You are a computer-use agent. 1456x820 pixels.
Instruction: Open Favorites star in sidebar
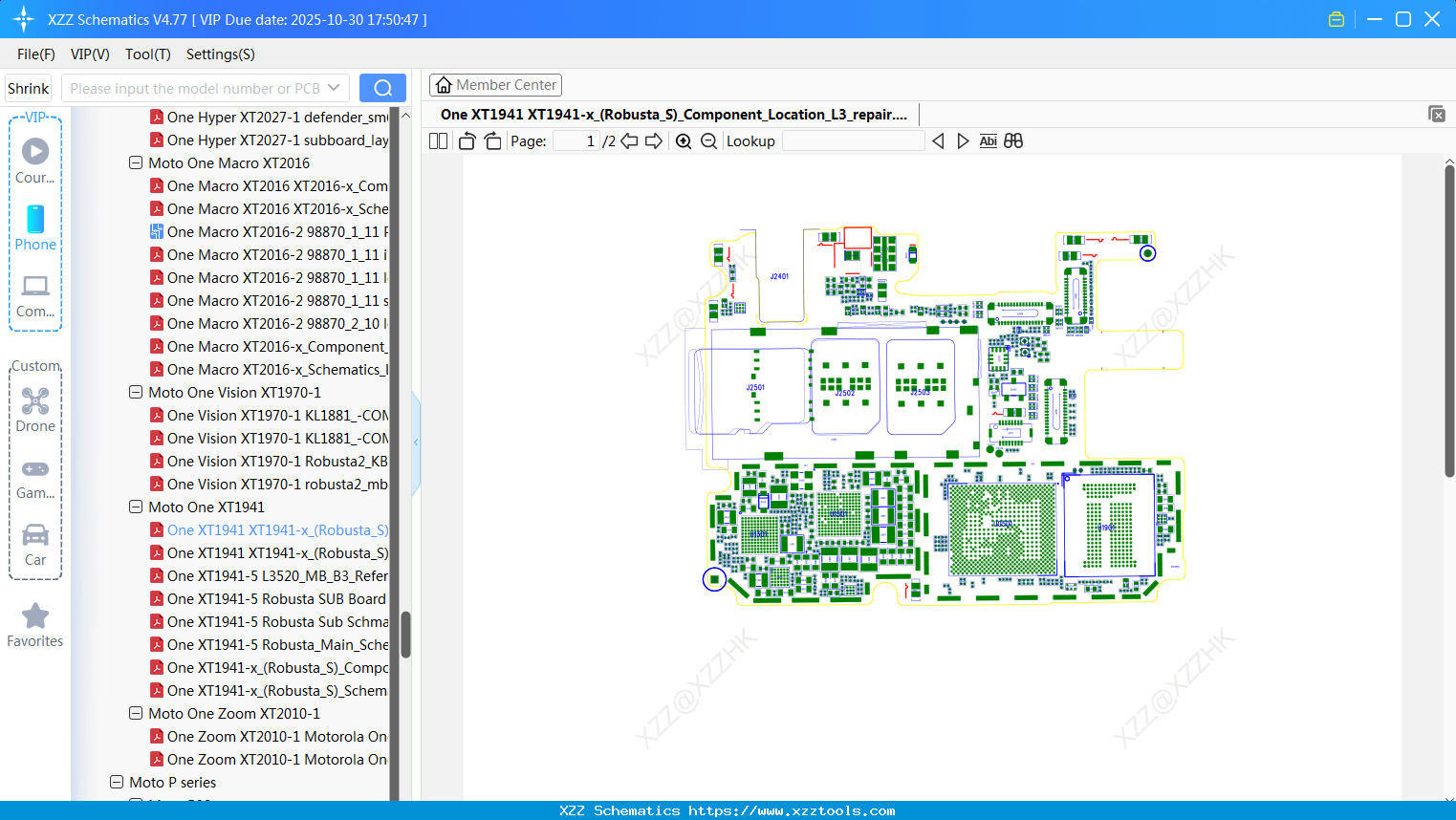click(x=35, y=625)
